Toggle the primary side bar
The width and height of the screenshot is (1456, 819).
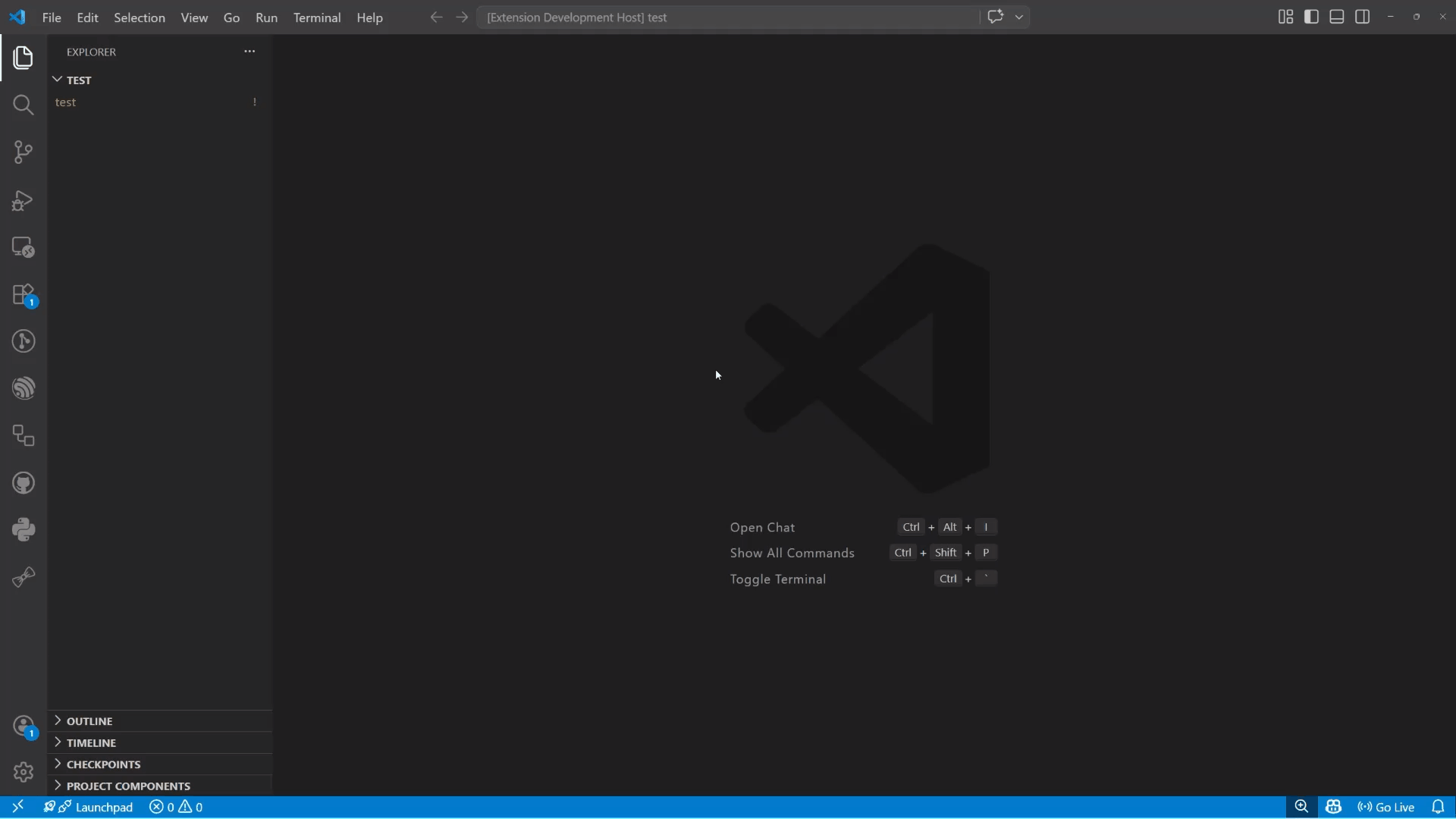tap(1311, 17)
